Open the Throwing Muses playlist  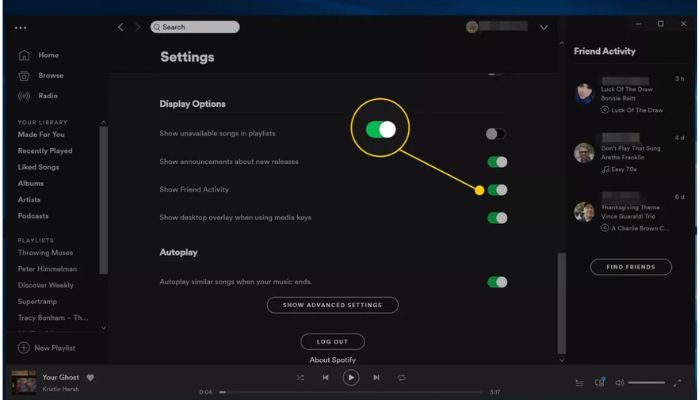click(45, 253)
